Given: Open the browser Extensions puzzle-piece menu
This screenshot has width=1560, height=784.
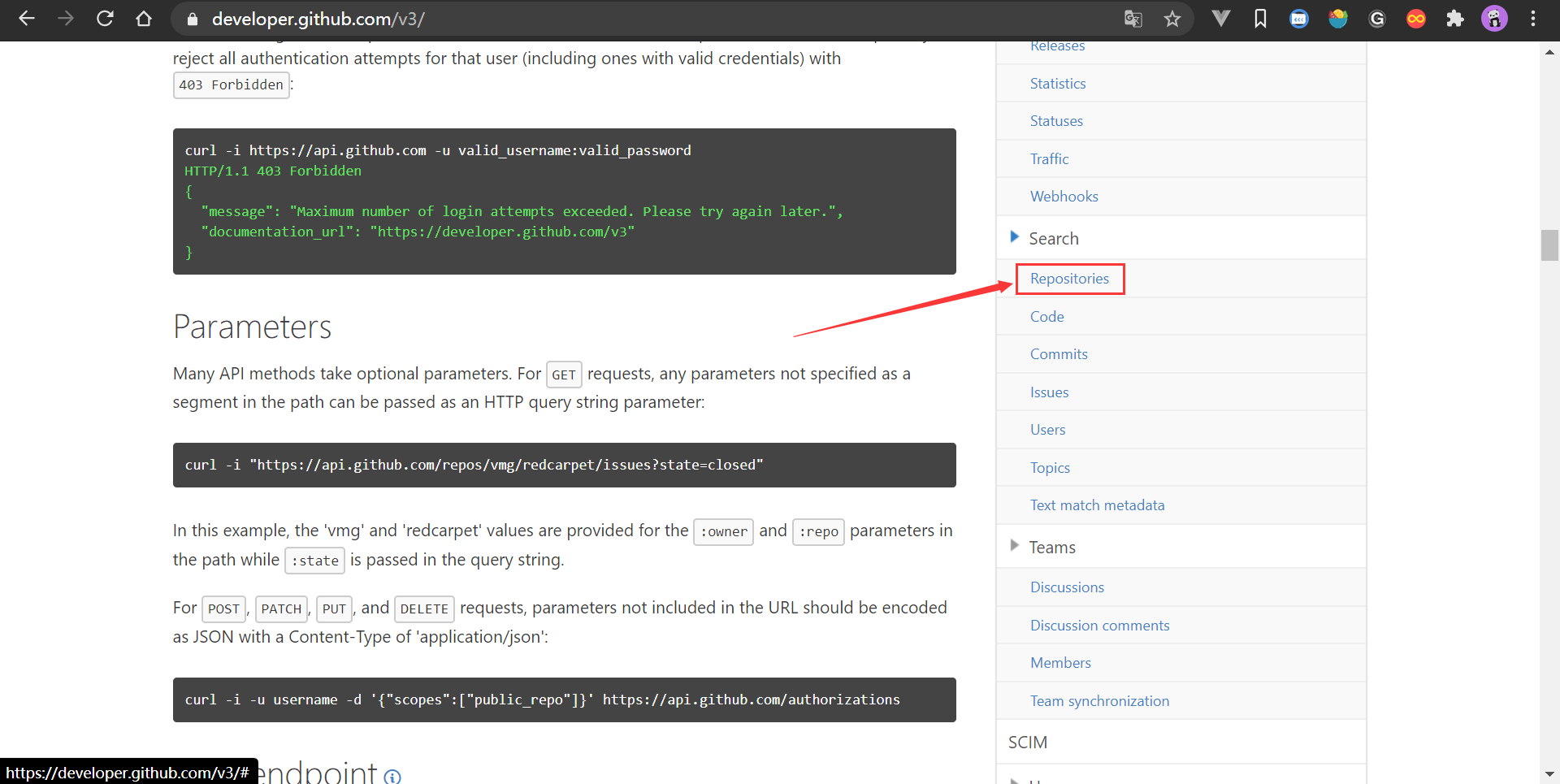Looking at the screenshot, I should (1454, 18).
